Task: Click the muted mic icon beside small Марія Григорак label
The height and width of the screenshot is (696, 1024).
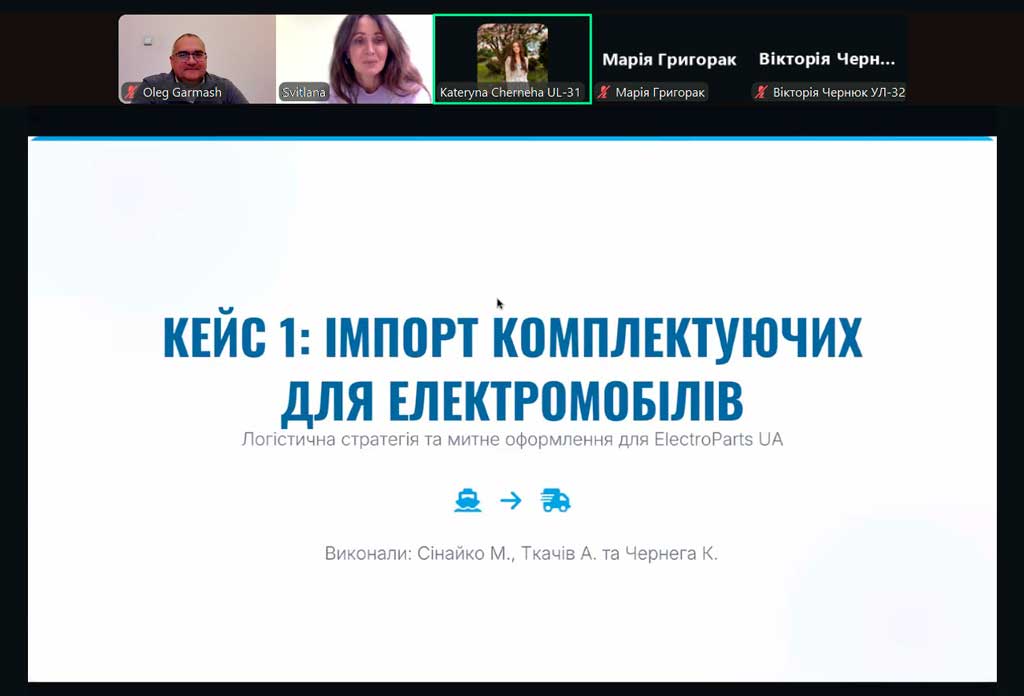Action: click(x=604, y=93)
